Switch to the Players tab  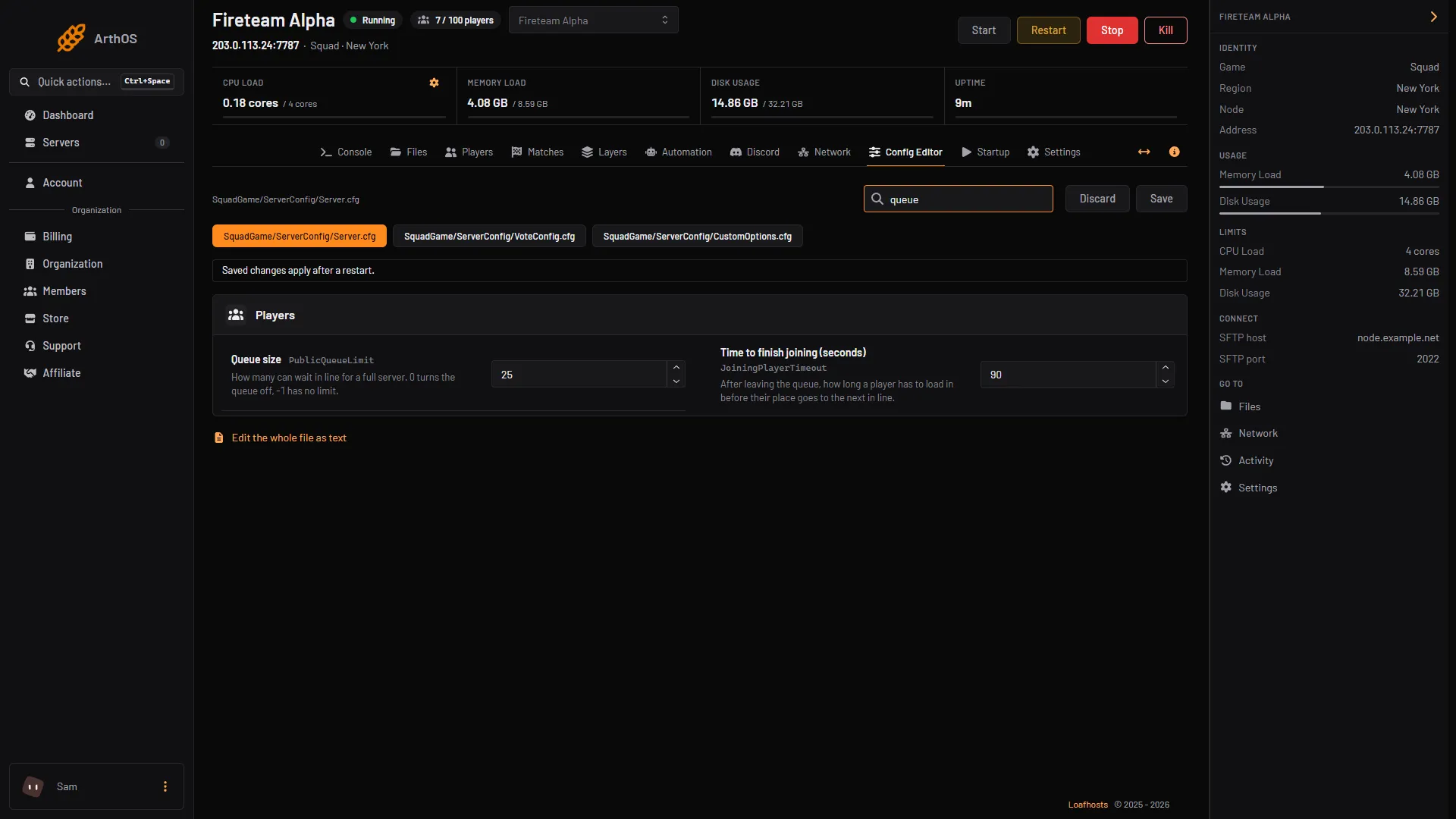tap(469, 152)
